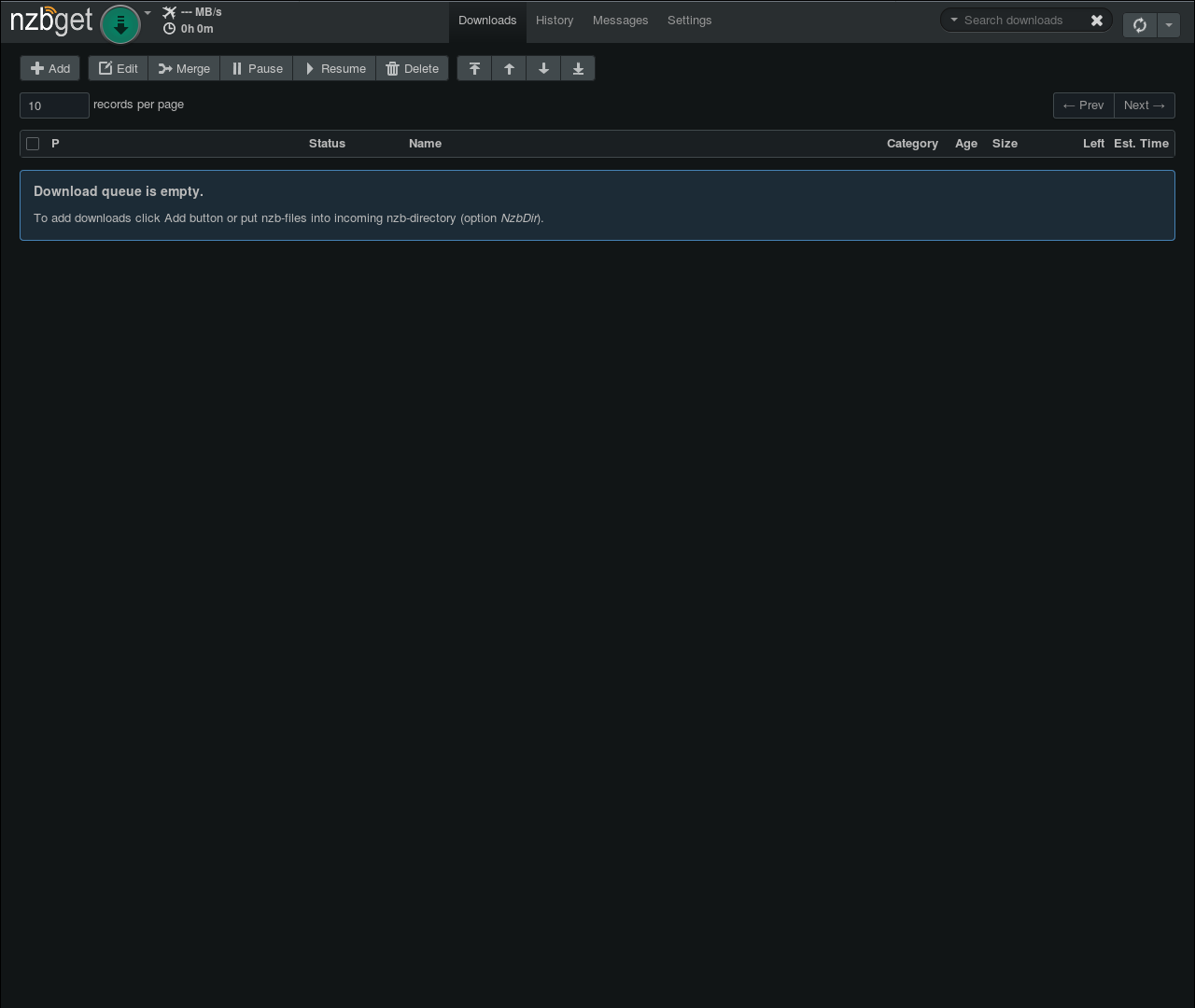The height and width of the screenshot is (1008, 1195).
Task: Open the nzbget logo dropdown arrow
Action: tap(147, 13)
